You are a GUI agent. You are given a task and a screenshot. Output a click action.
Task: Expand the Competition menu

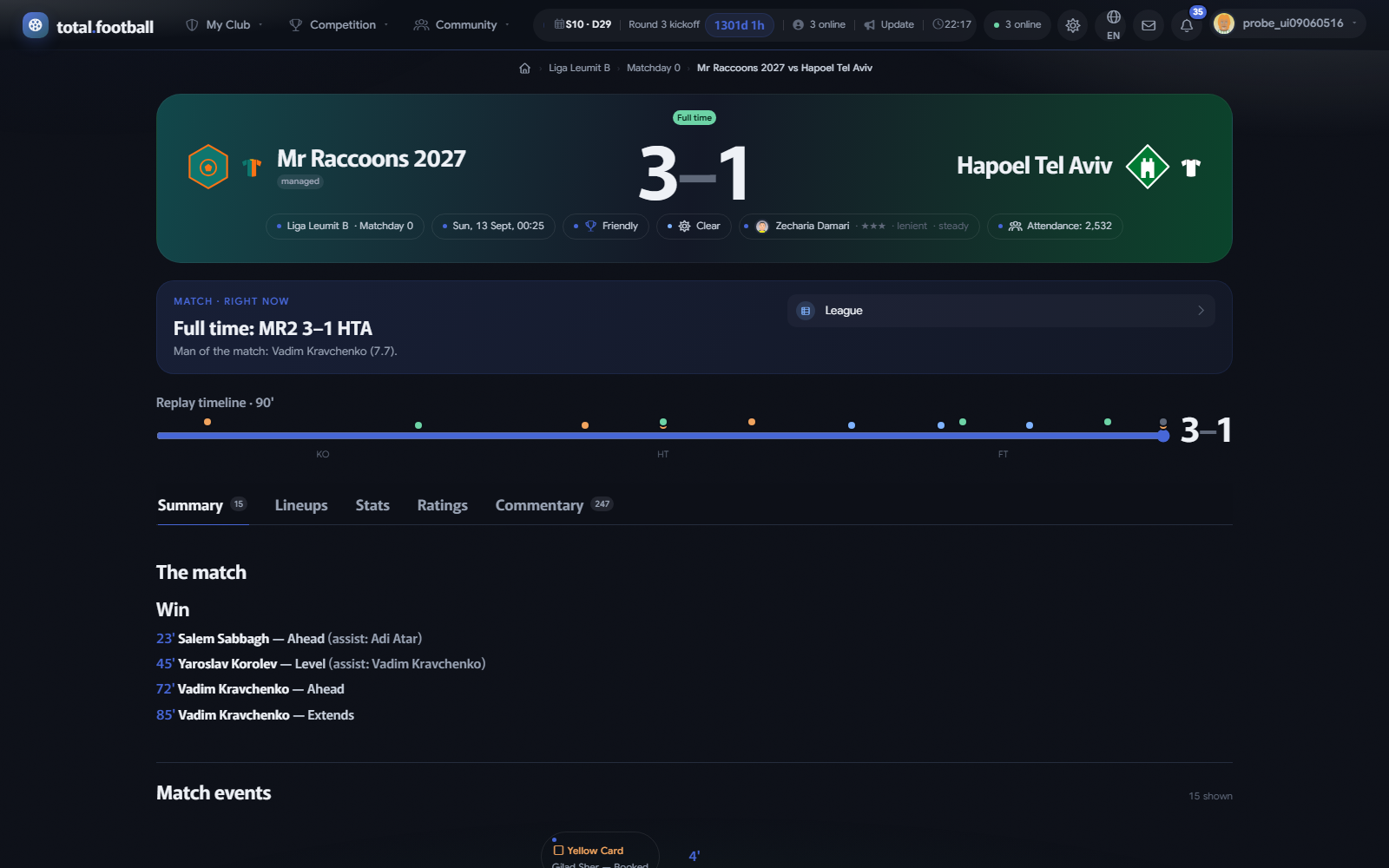339,24
